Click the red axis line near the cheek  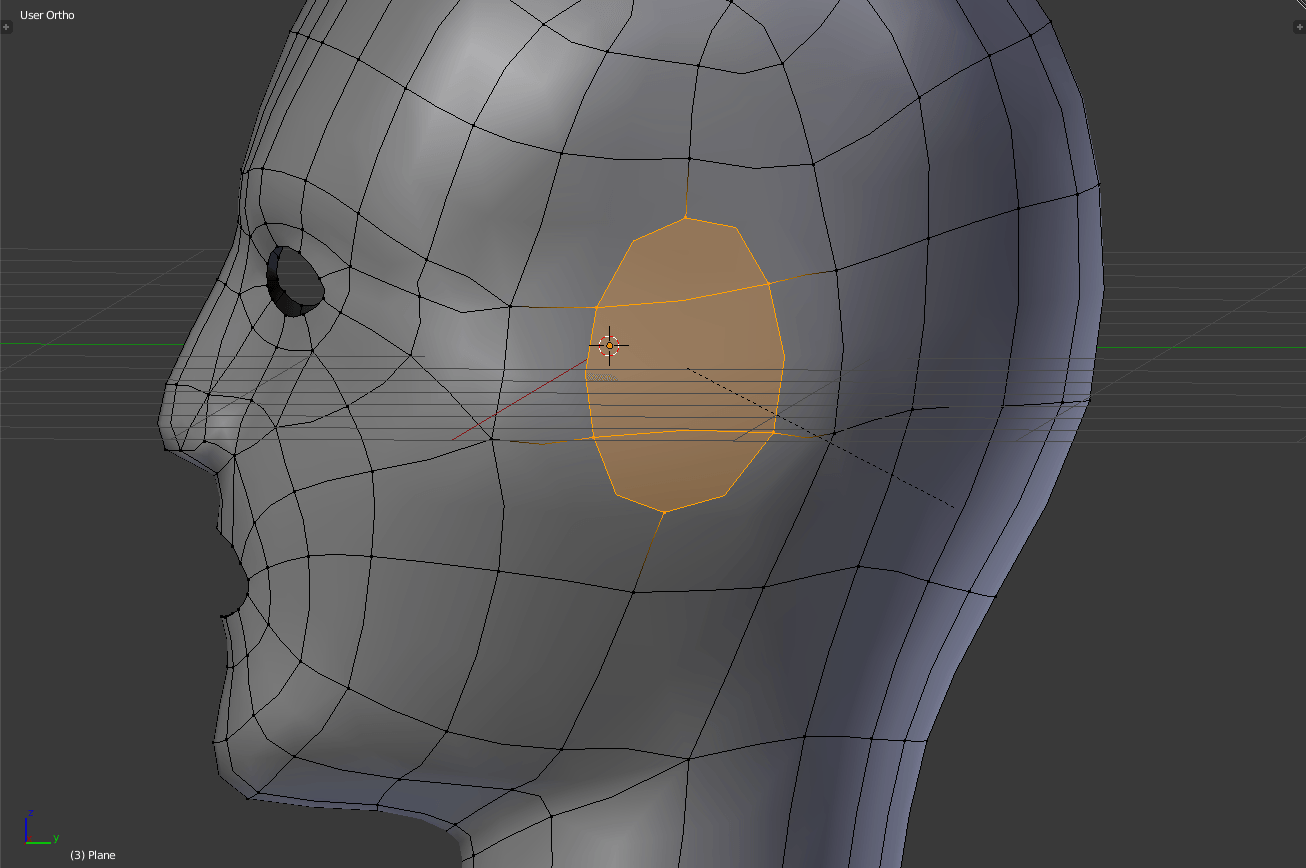click(520, 400)
